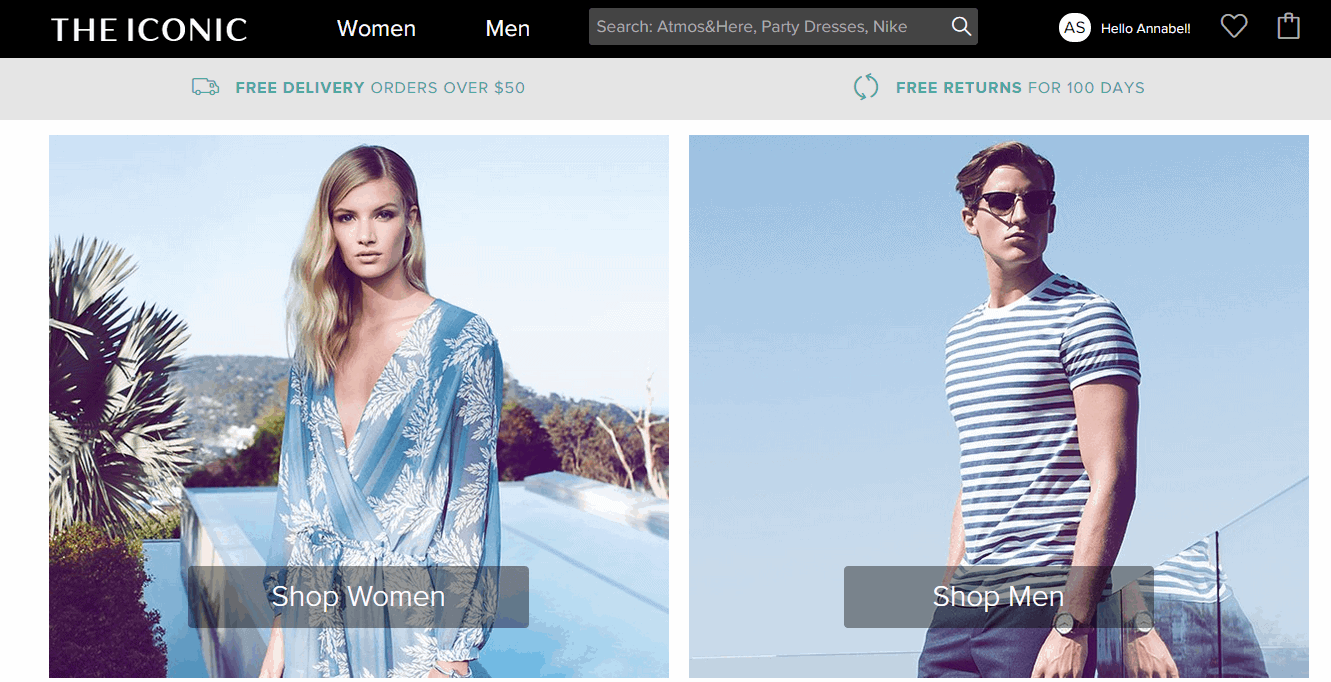Click the male model's sunglasses

1014,202
